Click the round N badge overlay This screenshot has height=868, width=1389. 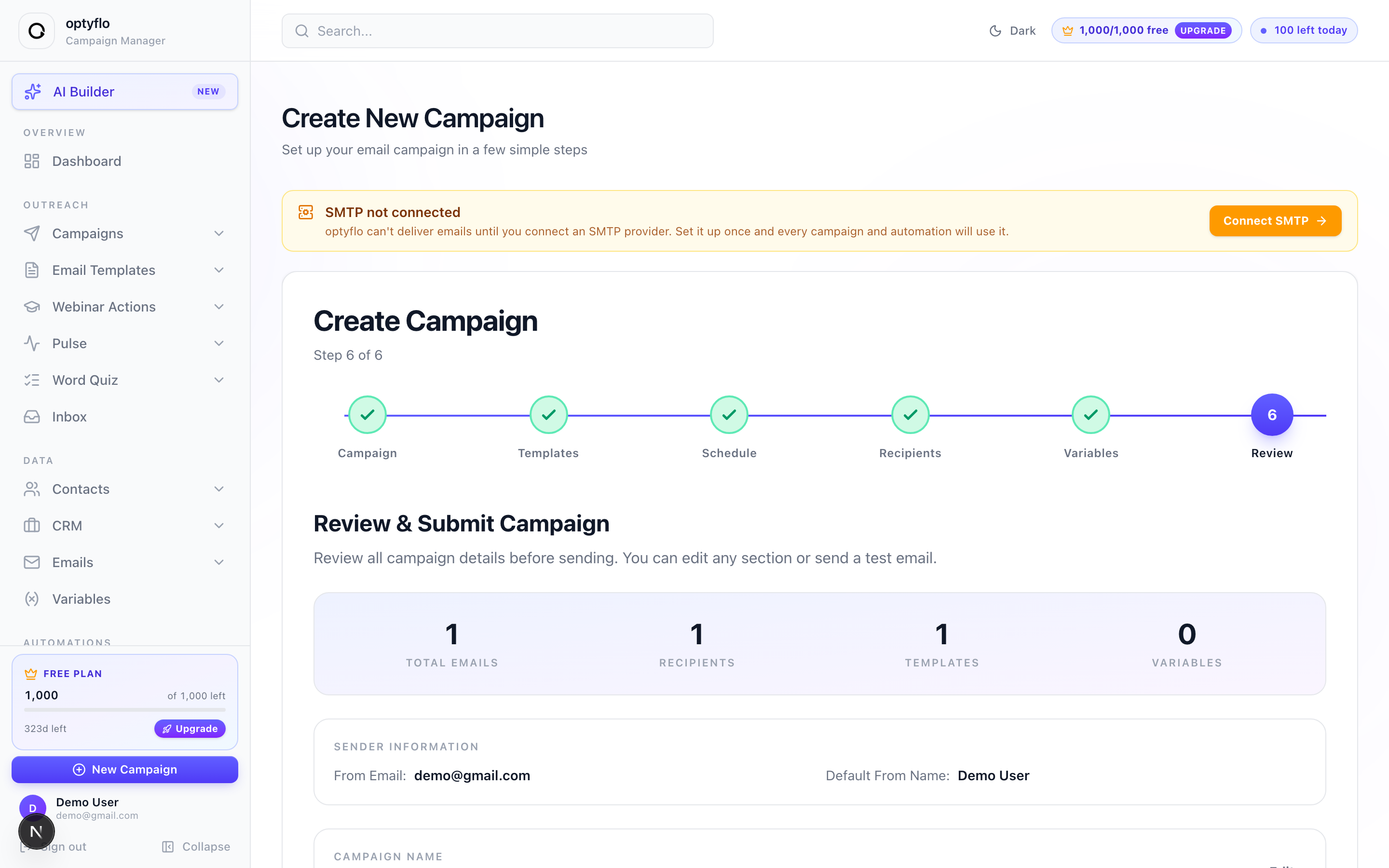point(37,831)
